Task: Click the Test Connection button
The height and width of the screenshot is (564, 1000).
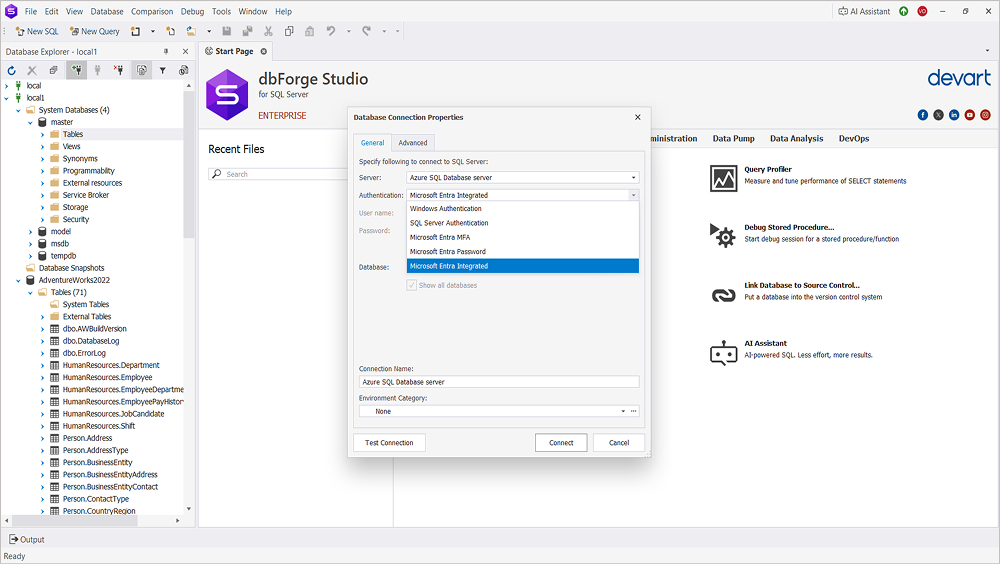Action: pos(389,443)
